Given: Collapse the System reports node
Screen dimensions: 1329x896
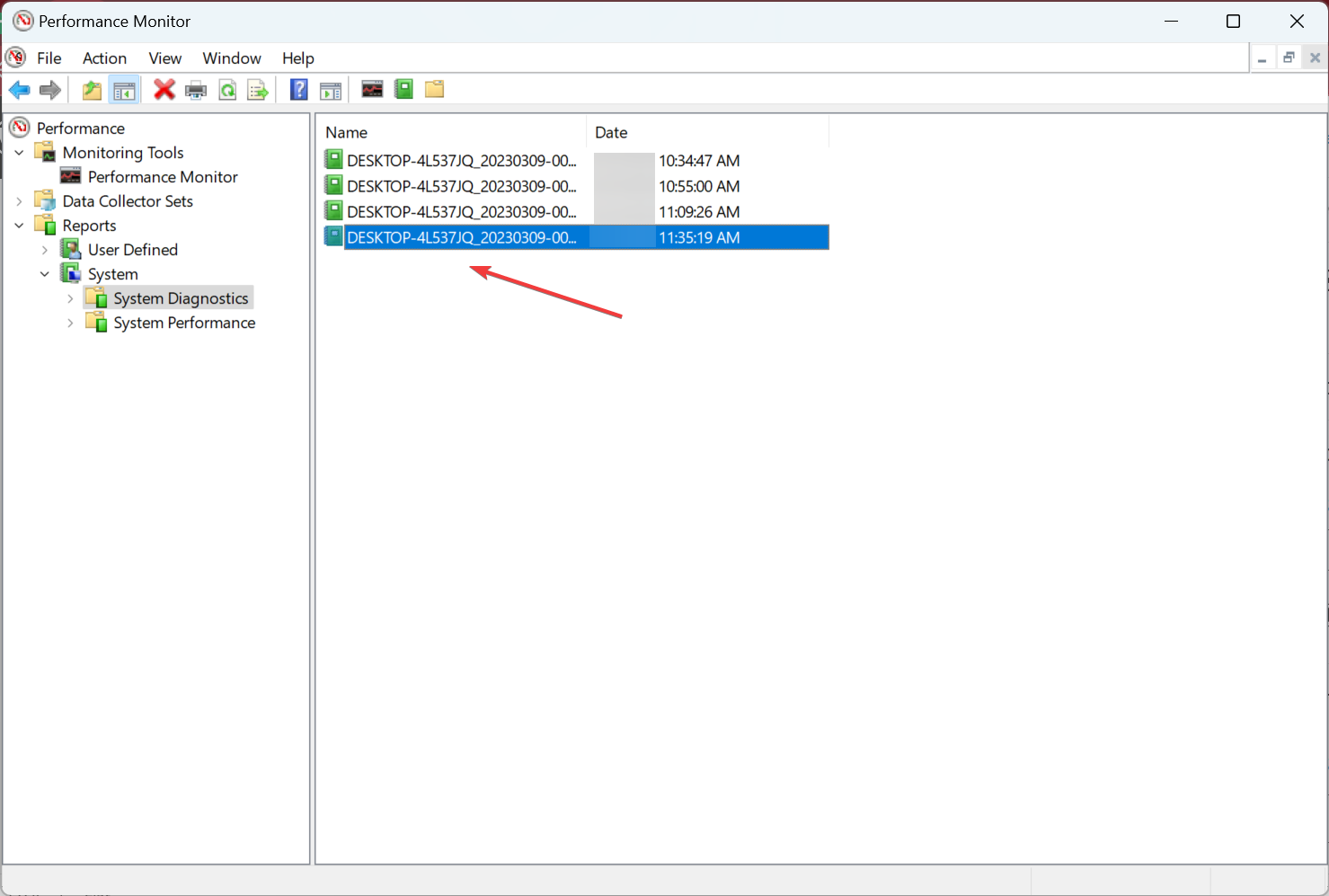Looking at the screenshot, I should click(45, 274).
